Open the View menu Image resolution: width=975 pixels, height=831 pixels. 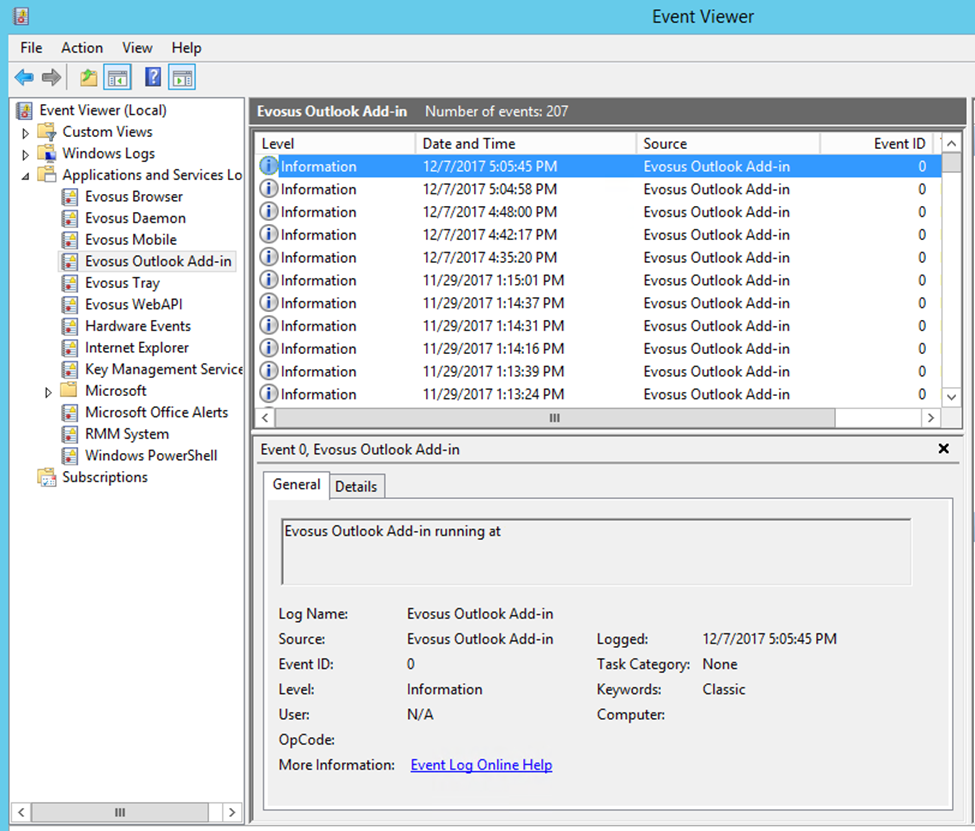pos(137,48)
